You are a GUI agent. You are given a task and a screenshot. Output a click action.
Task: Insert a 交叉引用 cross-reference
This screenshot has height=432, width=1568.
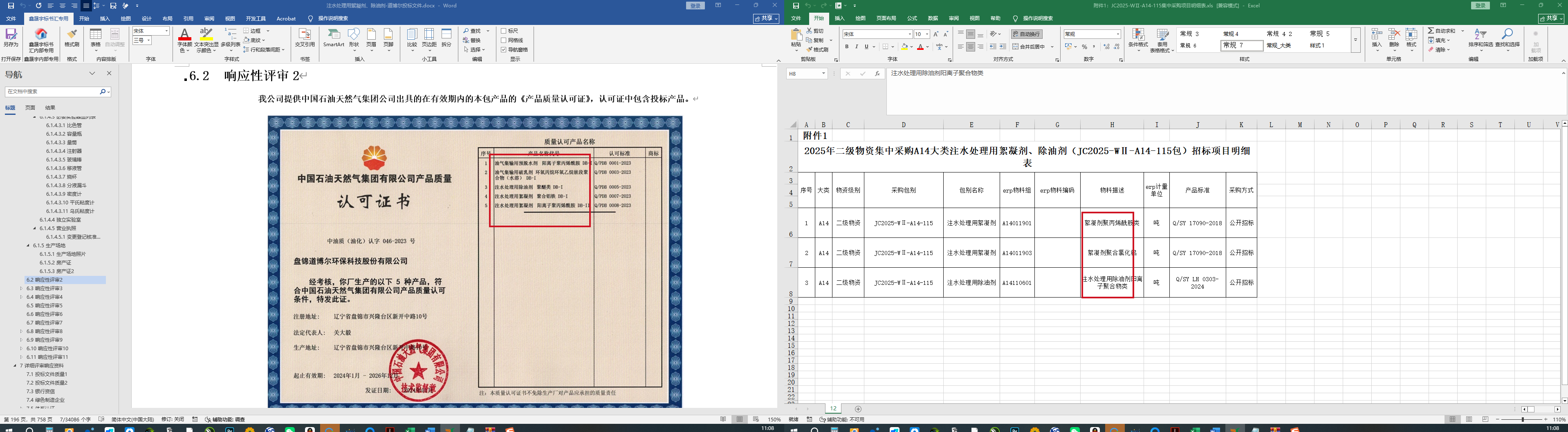tap(305, 37)
